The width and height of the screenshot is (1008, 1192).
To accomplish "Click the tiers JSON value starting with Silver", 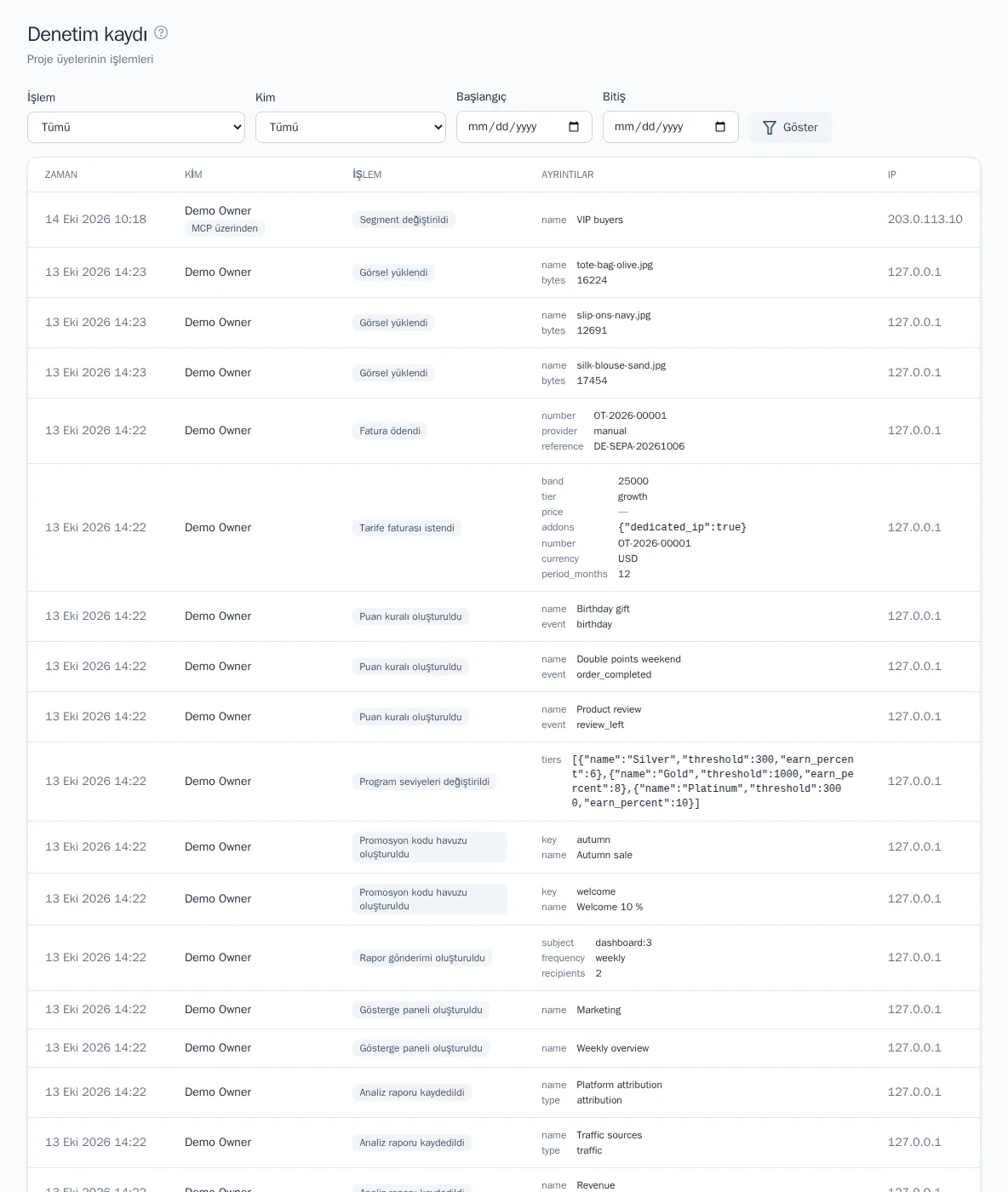I will [713, 782].
